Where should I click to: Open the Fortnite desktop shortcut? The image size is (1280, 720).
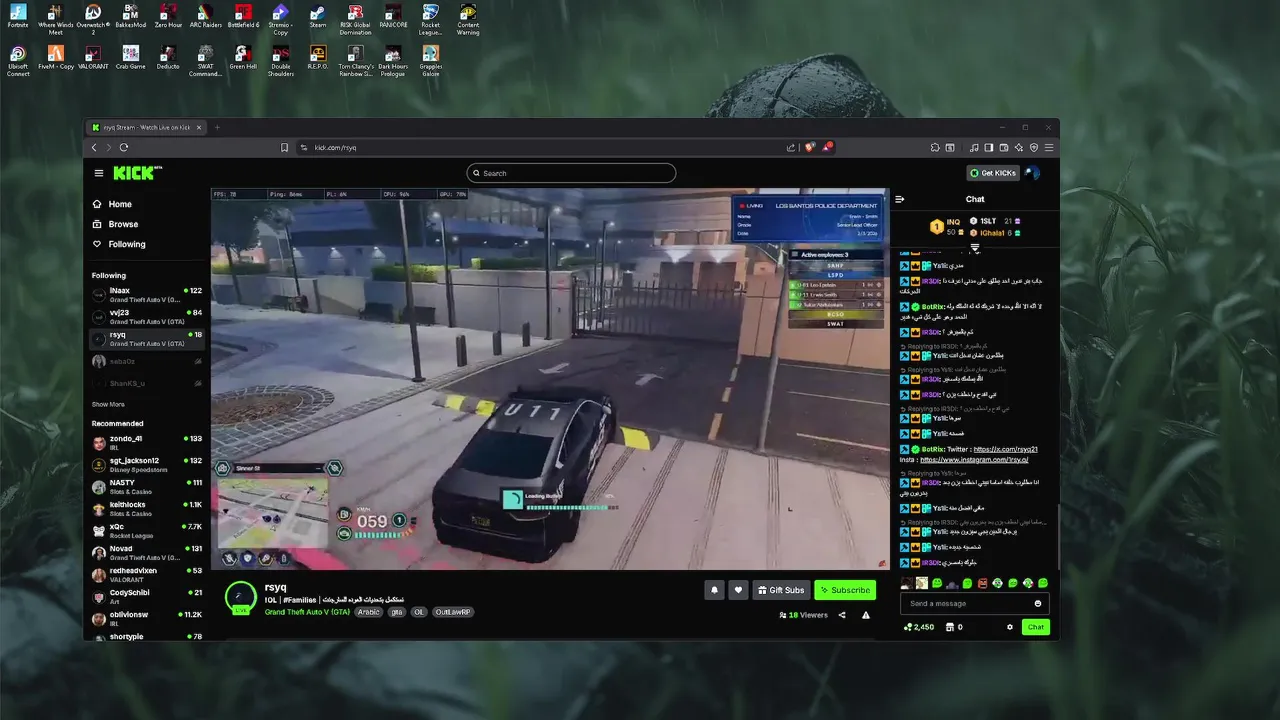point(18,16)
